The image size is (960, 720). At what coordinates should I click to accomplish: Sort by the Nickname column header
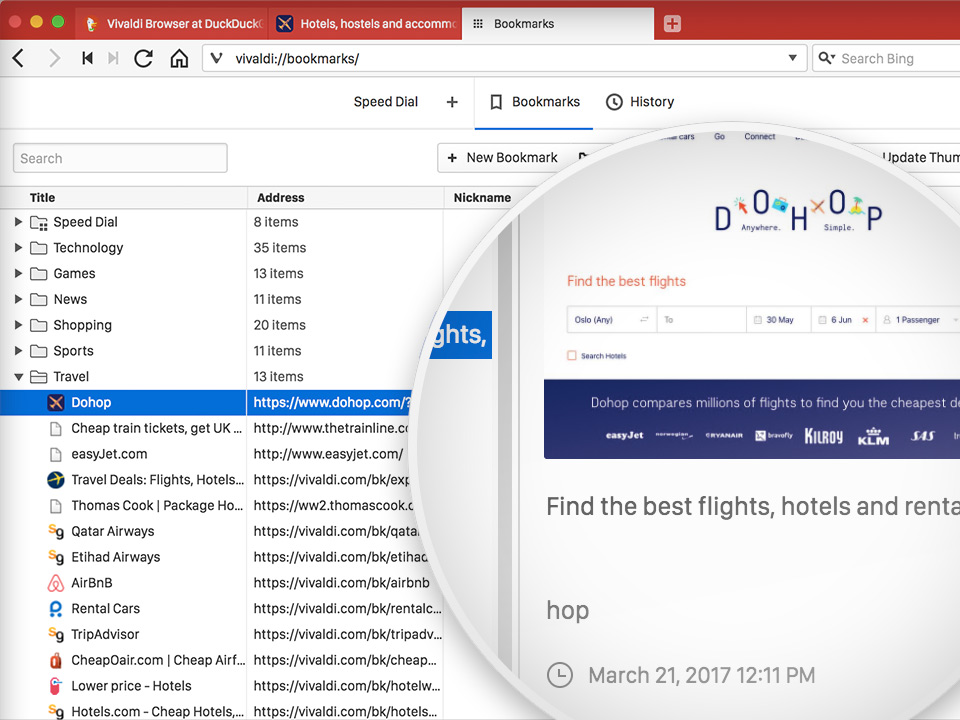pyautogui.click(x=482, y=198)
